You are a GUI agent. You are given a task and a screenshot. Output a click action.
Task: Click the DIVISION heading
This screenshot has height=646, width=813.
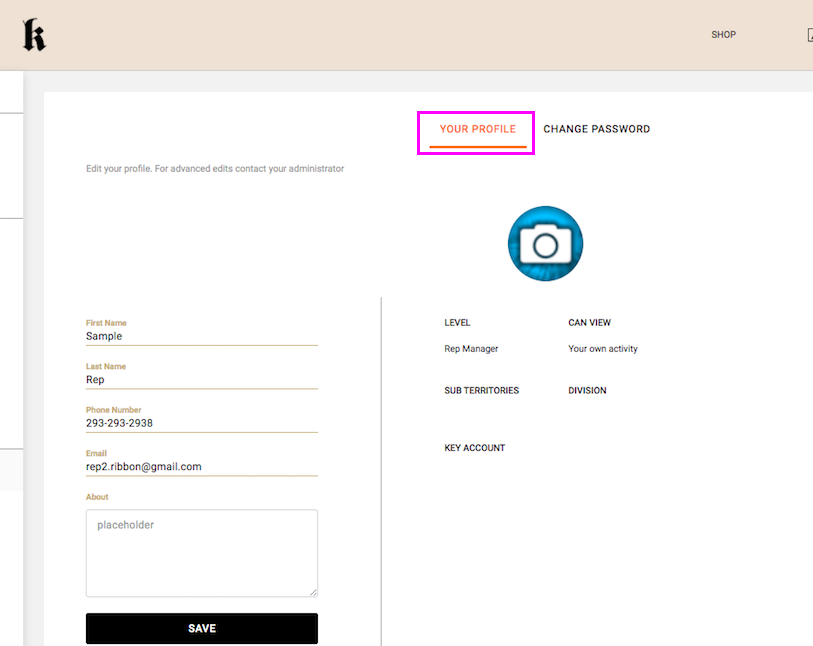click(x=587, y=391)
